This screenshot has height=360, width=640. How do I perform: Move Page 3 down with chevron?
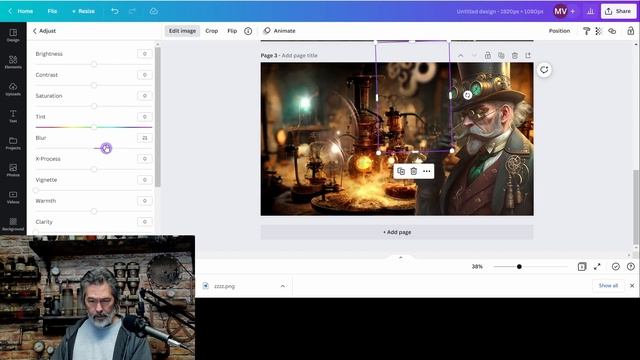point(474,55)
